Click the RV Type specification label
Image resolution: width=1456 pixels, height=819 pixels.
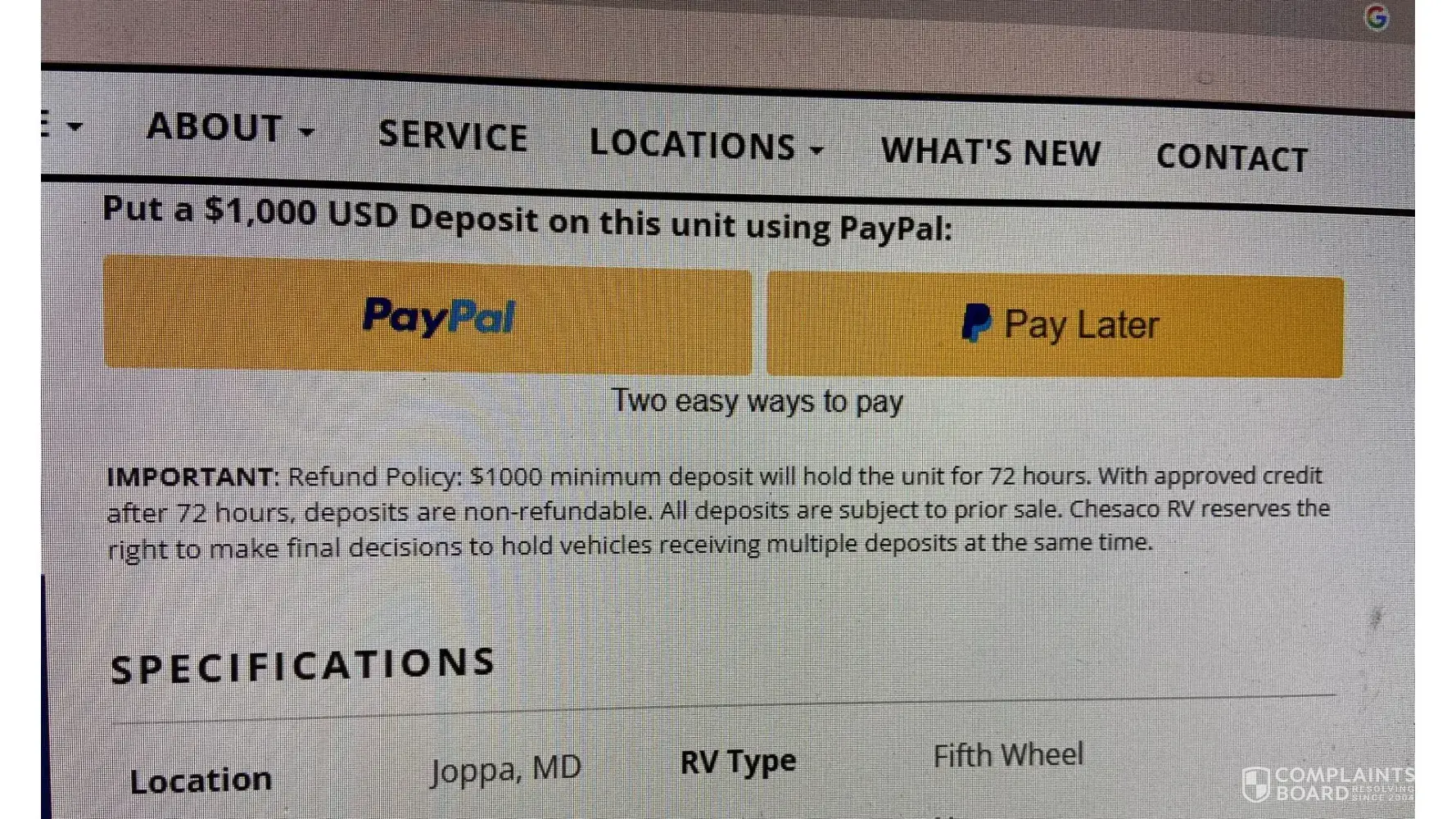pos(738,762)
